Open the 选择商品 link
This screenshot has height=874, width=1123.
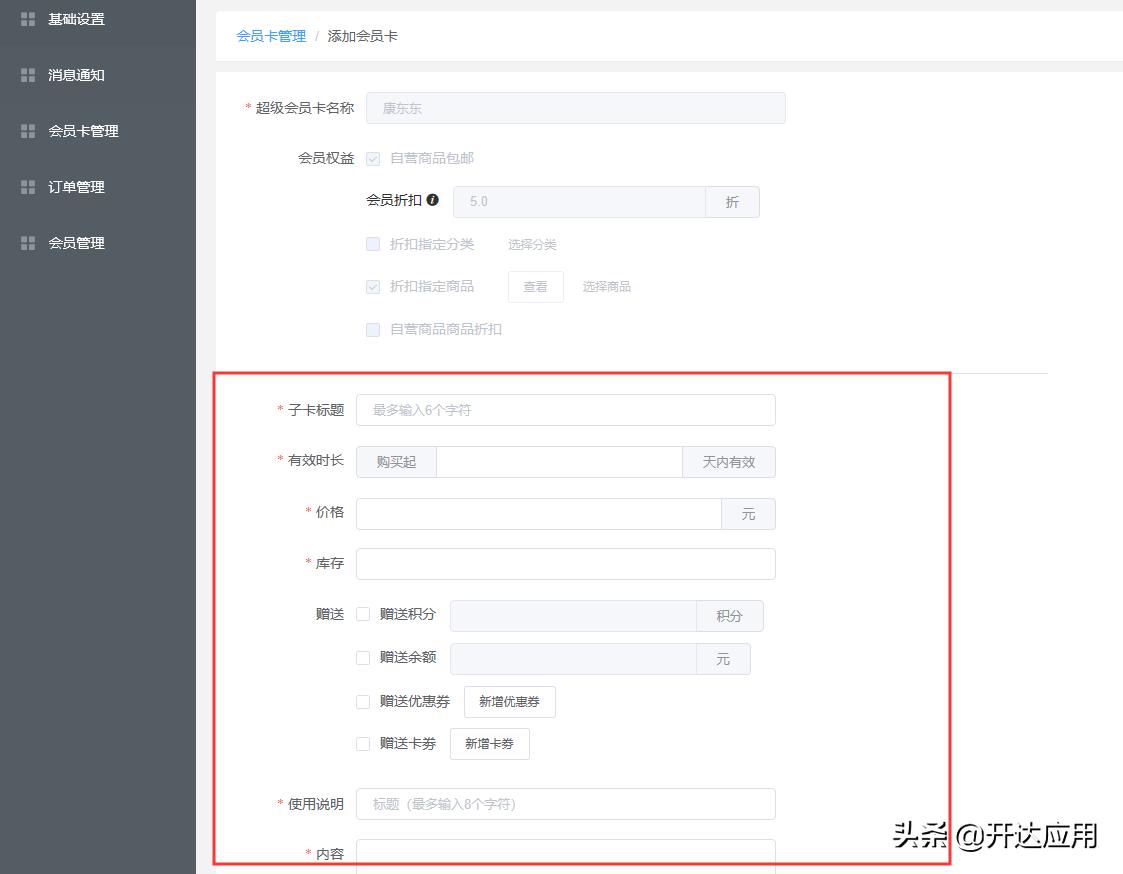pos(606,286)
